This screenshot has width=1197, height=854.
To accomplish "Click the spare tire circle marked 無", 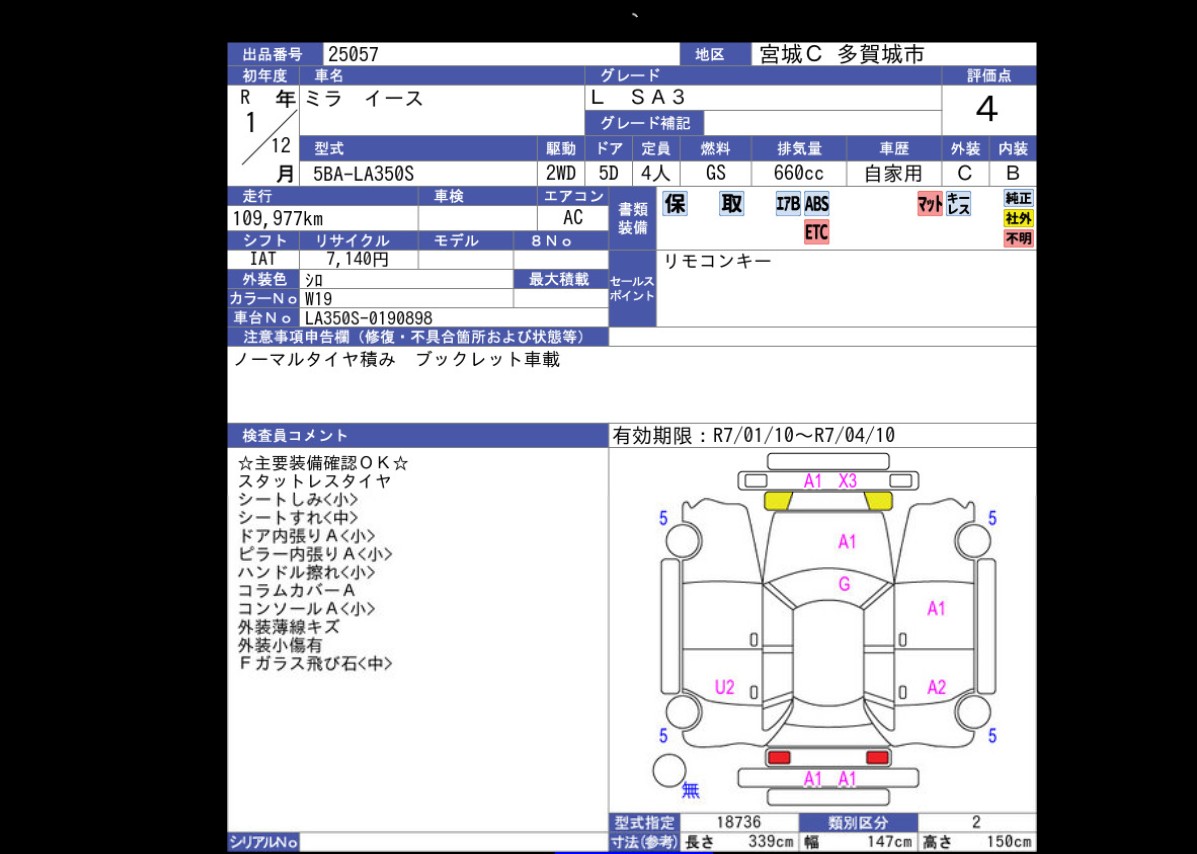I will pos(669,771).
